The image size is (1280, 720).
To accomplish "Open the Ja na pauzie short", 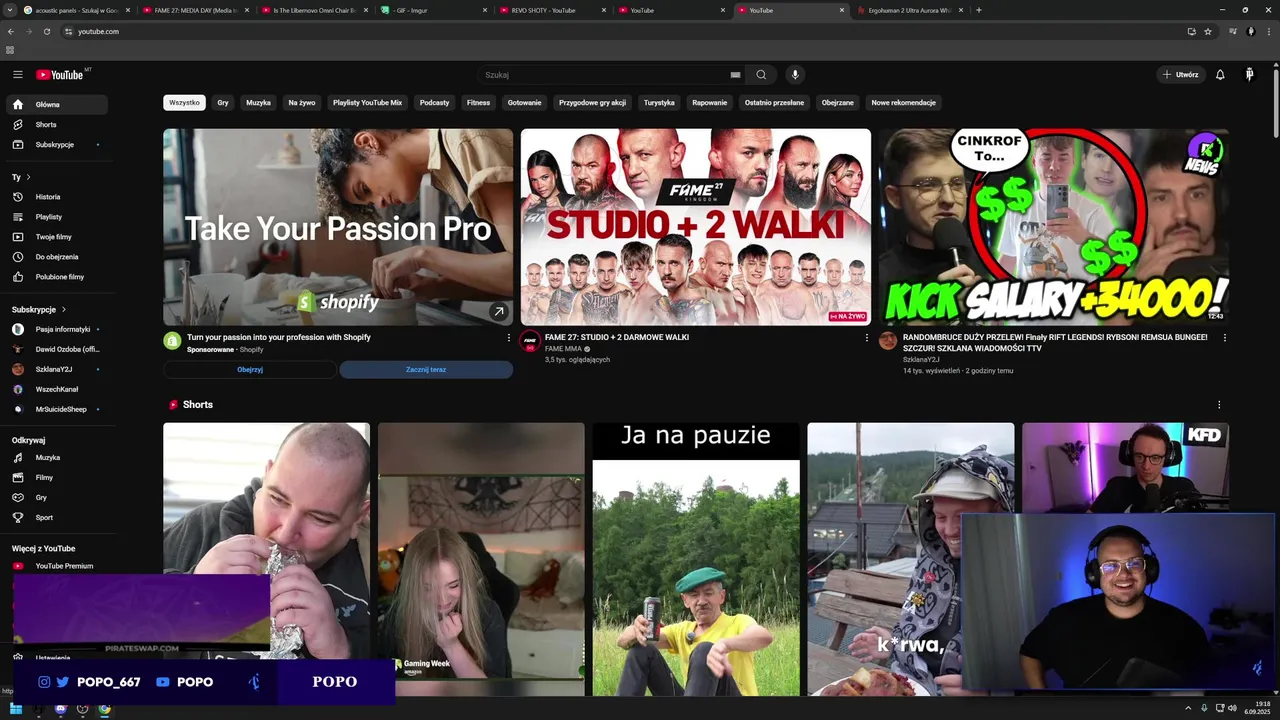I will tap(696, 559).
